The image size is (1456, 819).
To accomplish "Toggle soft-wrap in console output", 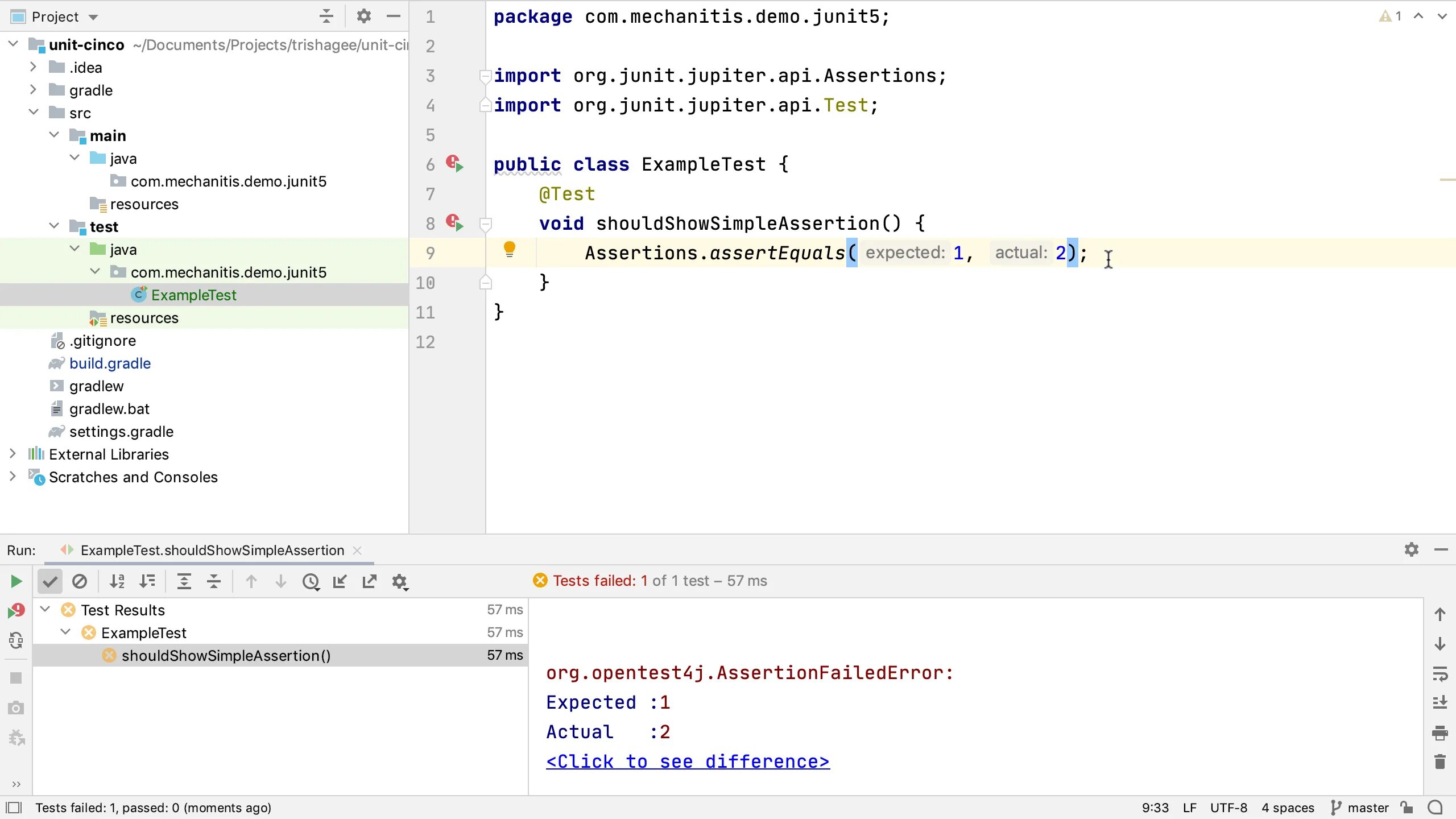I will 1440,673.
